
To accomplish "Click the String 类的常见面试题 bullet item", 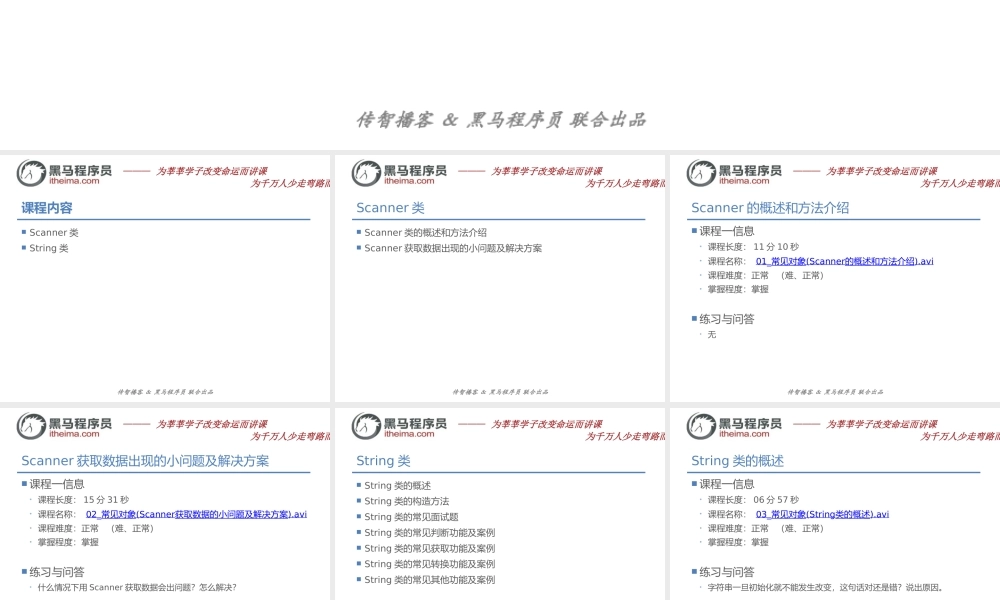I will [412, 517].
